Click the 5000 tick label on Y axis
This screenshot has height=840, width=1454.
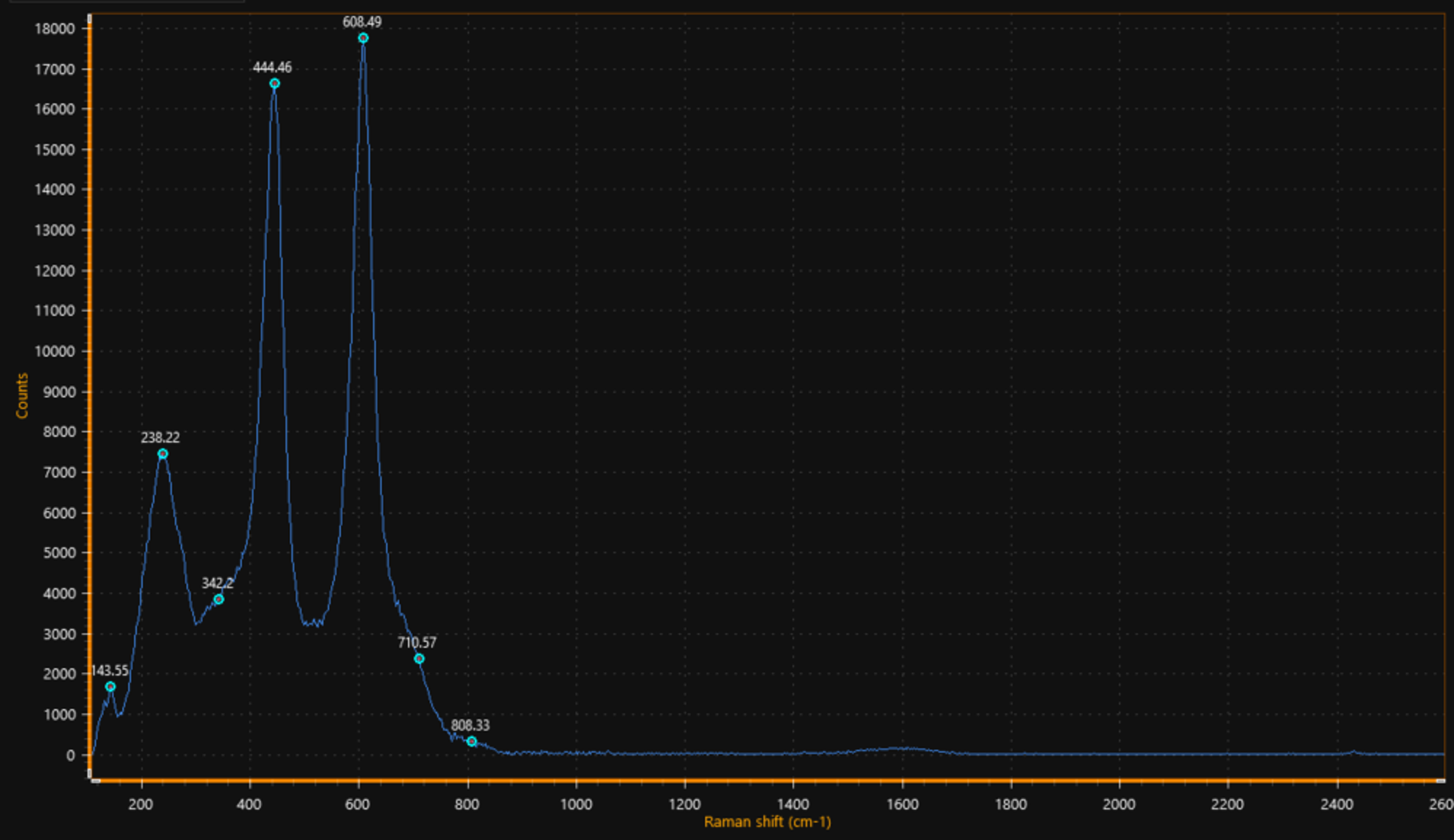pos(58,553)
